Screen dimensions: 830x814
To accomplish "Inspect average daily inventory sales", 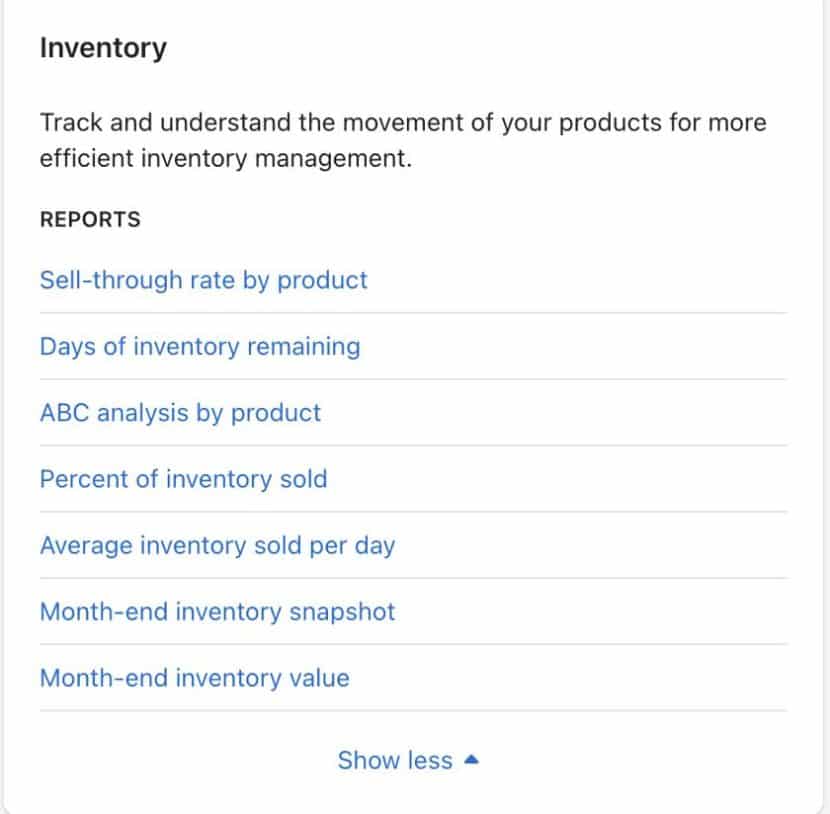I will tap(217, 546).
